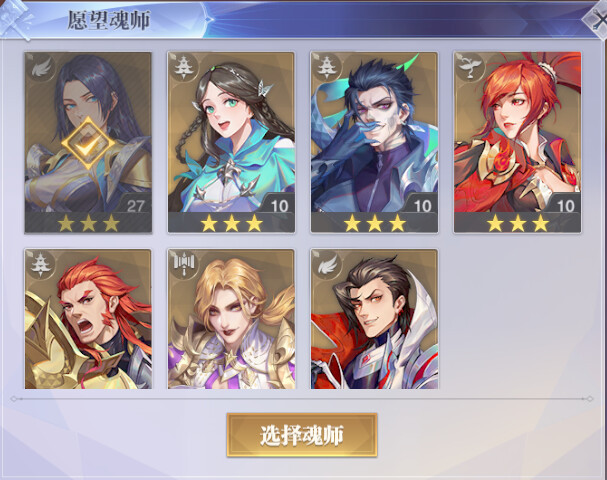Viewport: 607px width, 480px height.
Task: Select the blue-haired man with mustache
Action: (x=374, y=142)
